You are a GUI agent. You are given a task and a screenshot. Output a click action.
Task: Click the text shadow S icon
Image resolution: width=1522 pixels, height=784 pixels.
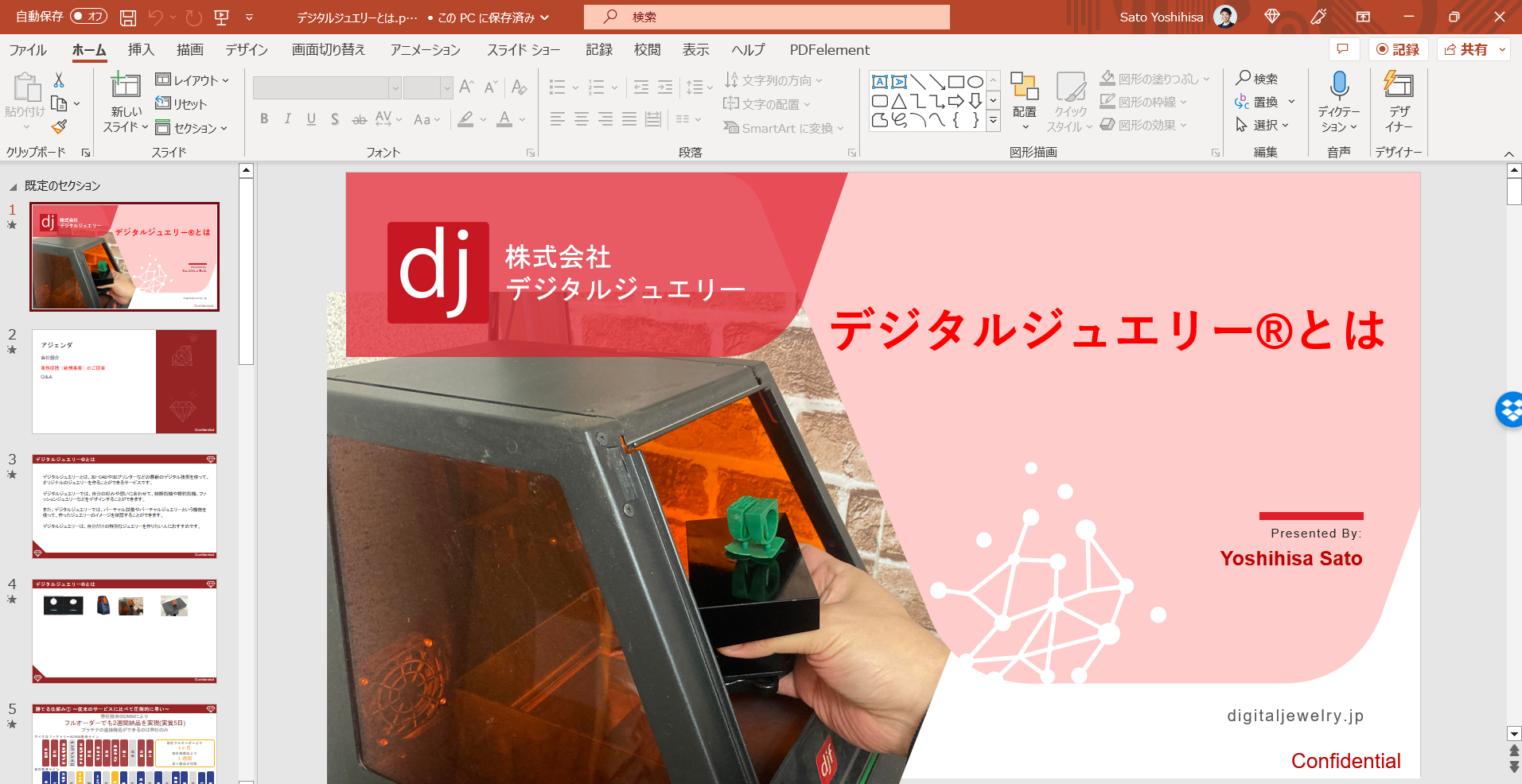pos(335,119)
